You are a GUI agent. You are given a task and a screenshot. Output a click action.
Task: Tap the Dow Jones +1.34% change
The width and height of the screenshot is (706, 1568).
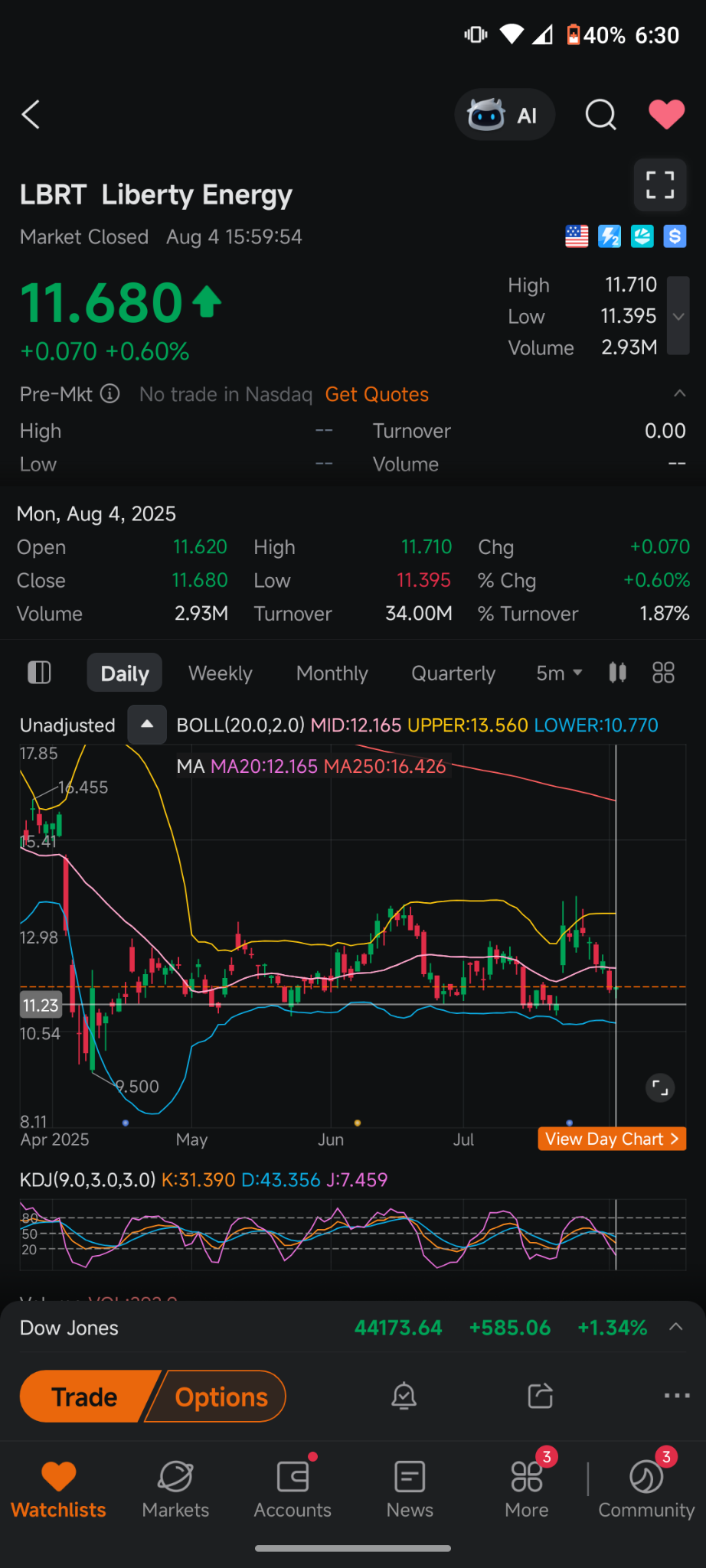(x=613, y=1328)
